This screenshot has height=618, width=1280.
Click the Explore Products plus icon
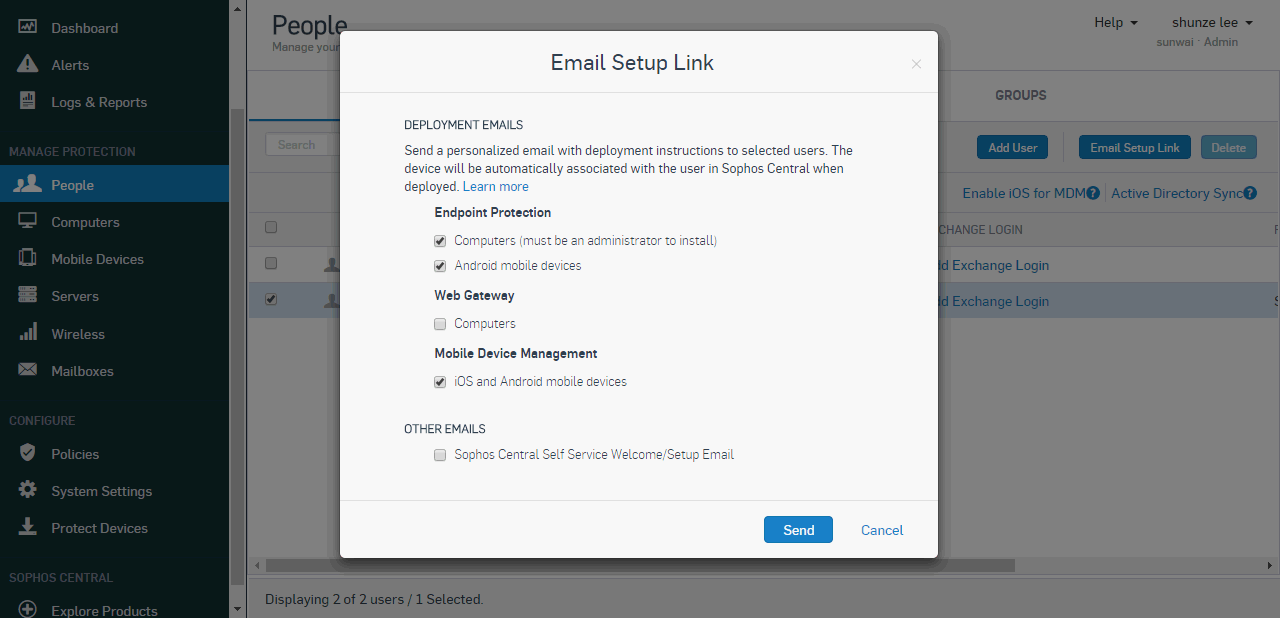tap(28, 609)
